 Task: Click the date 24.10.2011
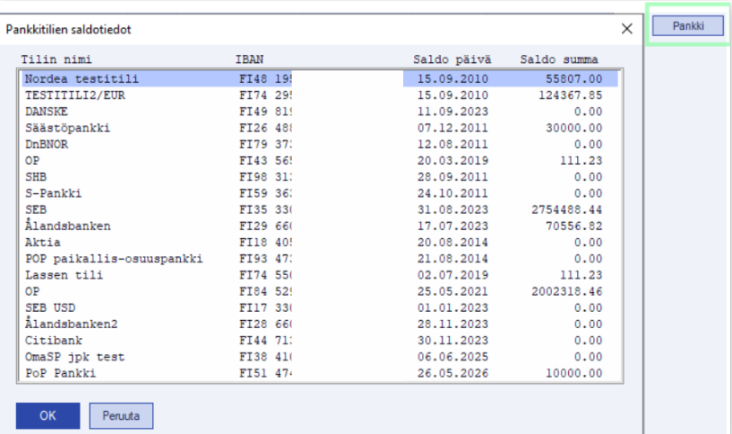pos(452,193)
